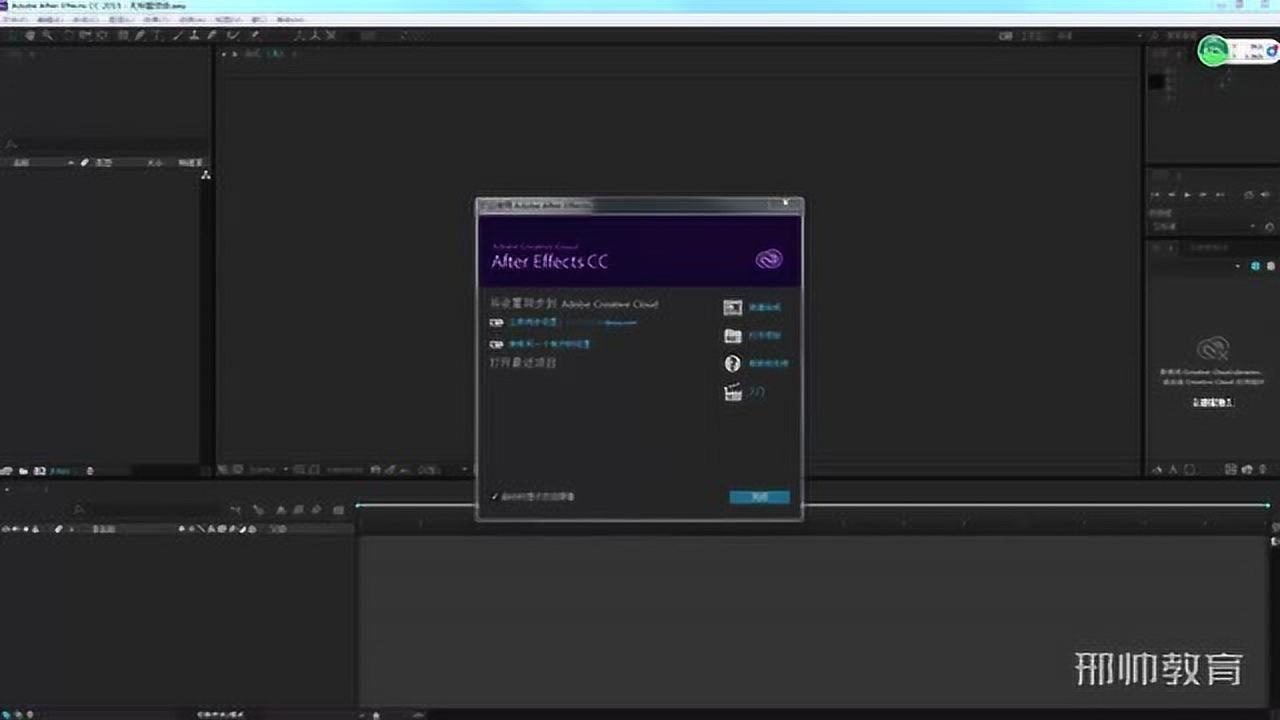
Task: Select the Pan Behind anchor point tool
Action: click(101, 35)
